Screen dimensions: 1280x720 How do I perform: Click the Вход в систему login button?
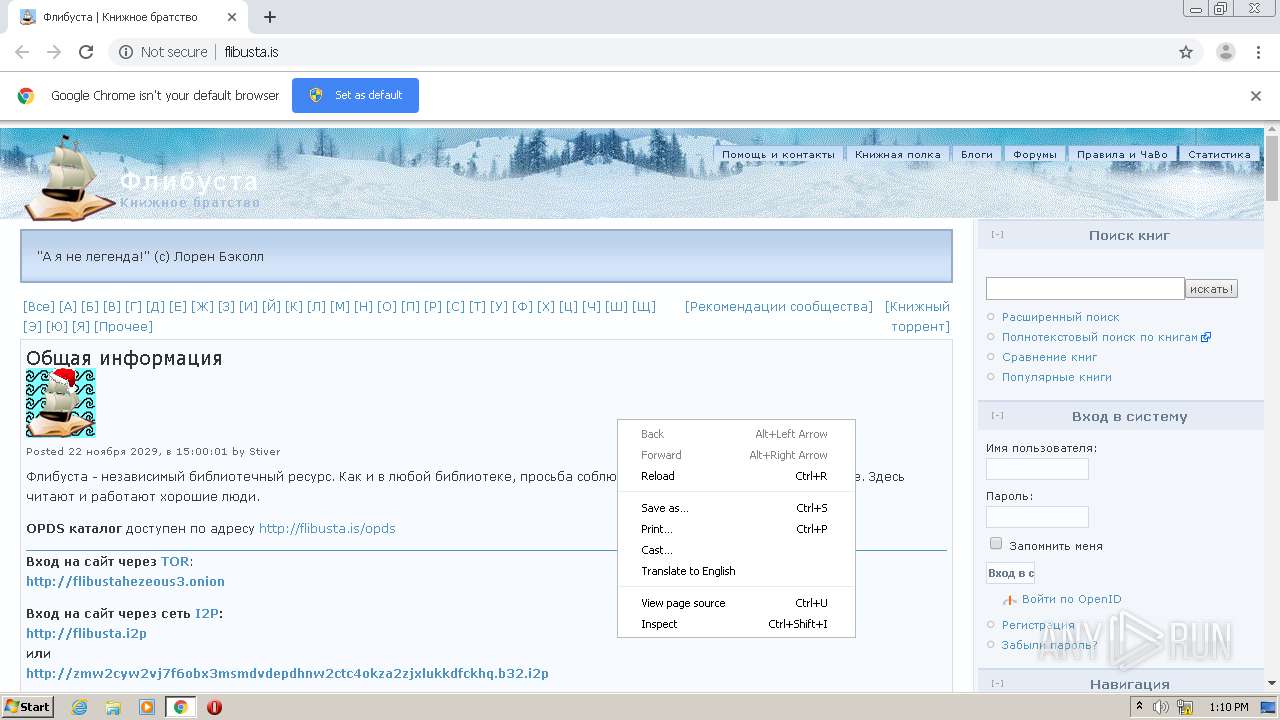click(1010, 573)
